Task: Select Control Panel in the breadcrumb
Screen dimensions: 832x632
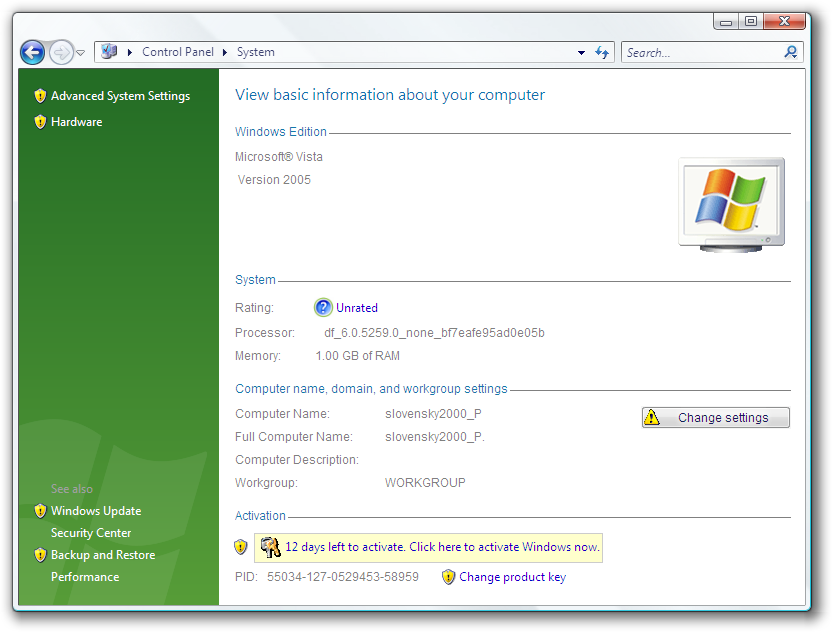Action: 178,52
